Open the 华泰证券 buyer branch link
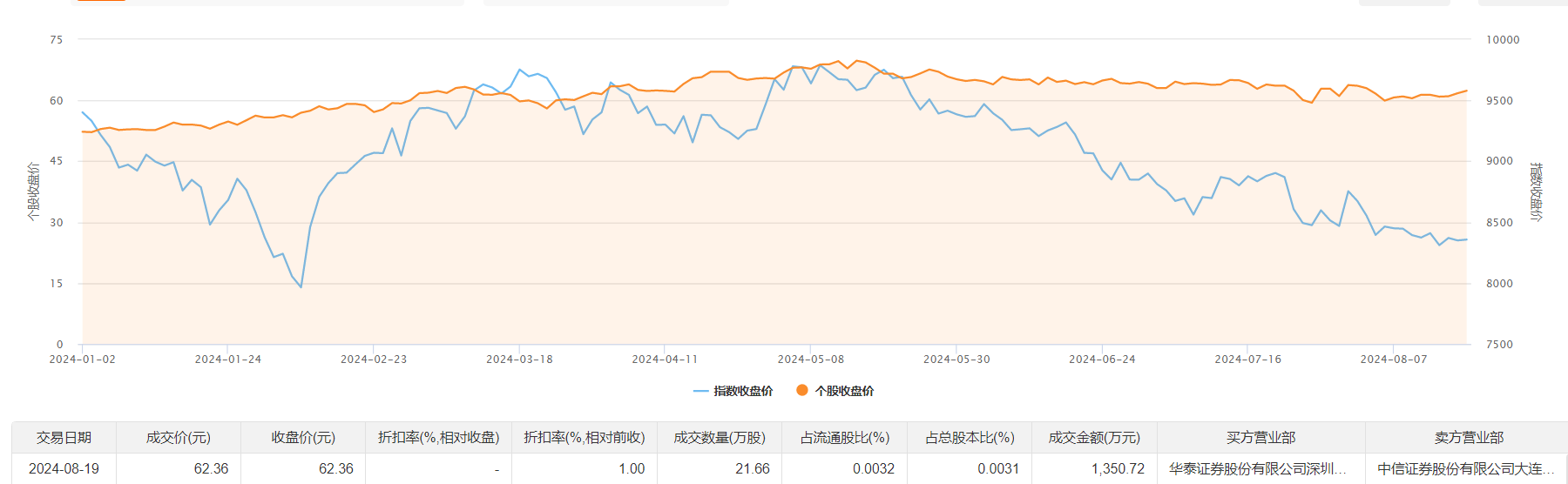 coord(1258,468)
